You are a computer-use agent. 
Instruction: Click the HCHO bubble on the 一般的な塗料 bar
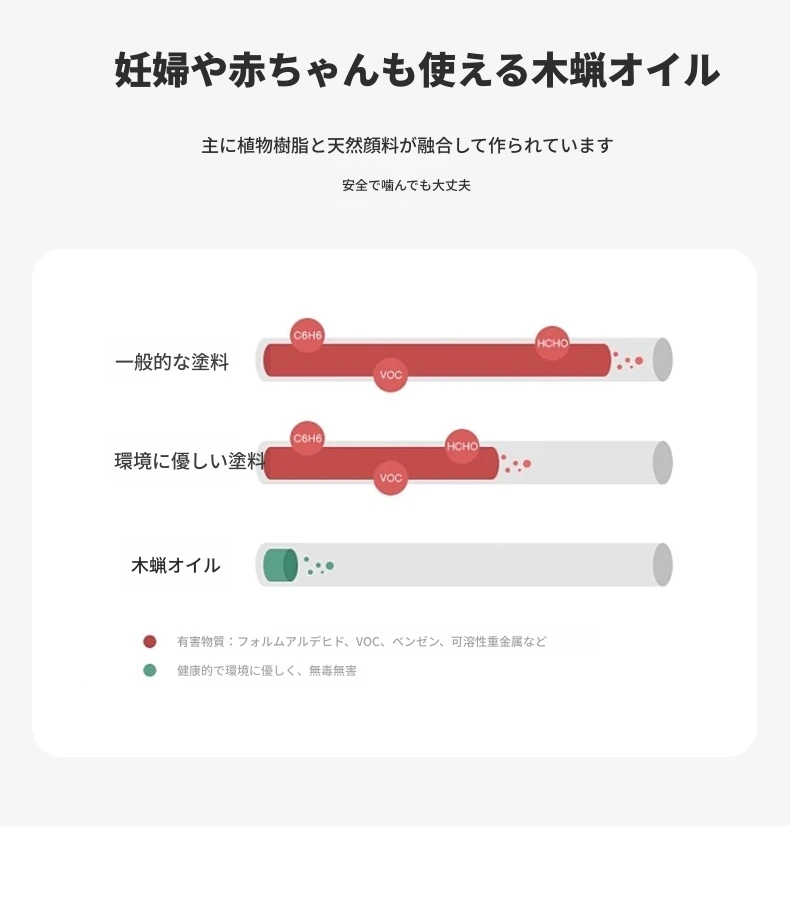pos(552,343)
